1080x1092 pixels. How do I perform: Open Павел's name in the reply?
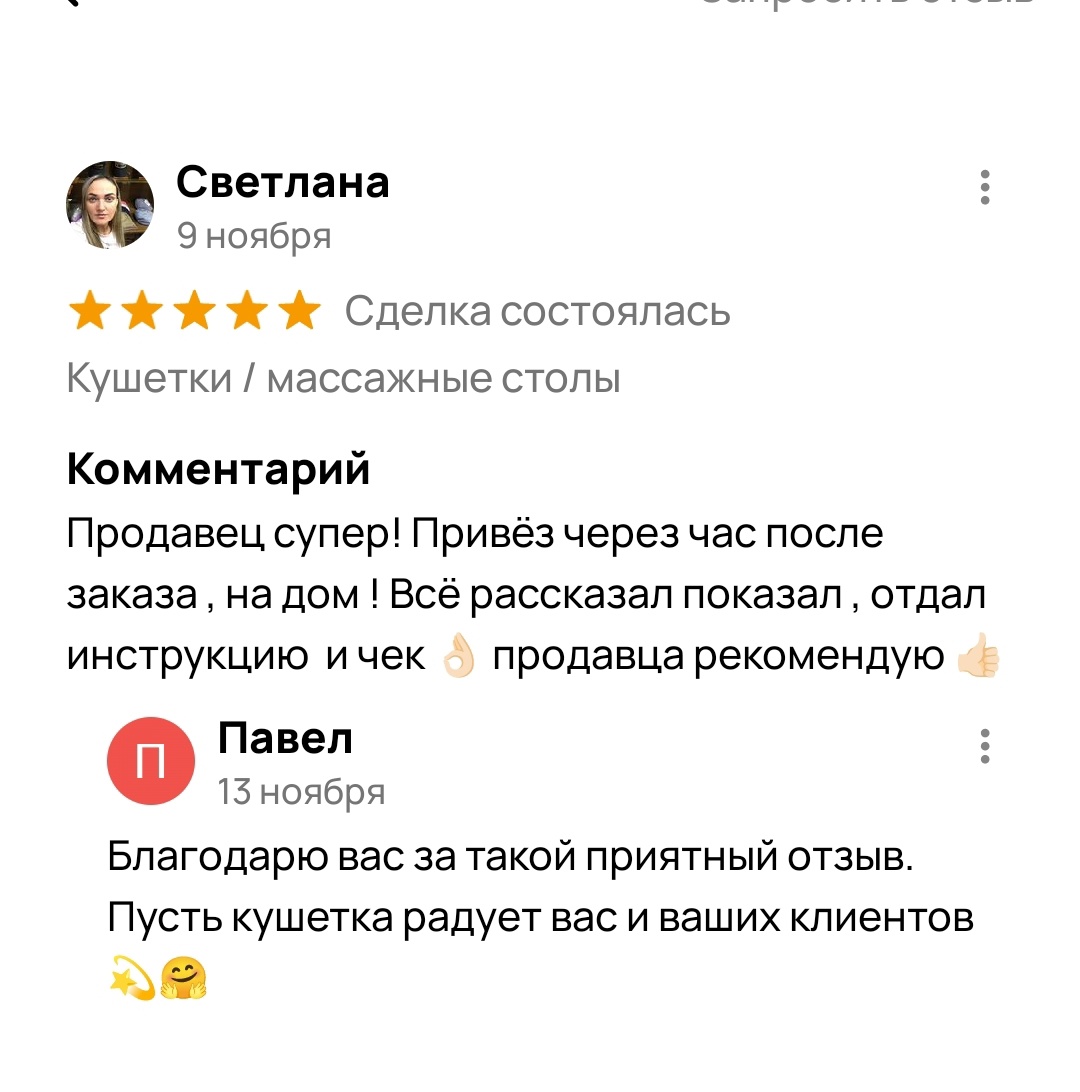[x=285, y=740]
